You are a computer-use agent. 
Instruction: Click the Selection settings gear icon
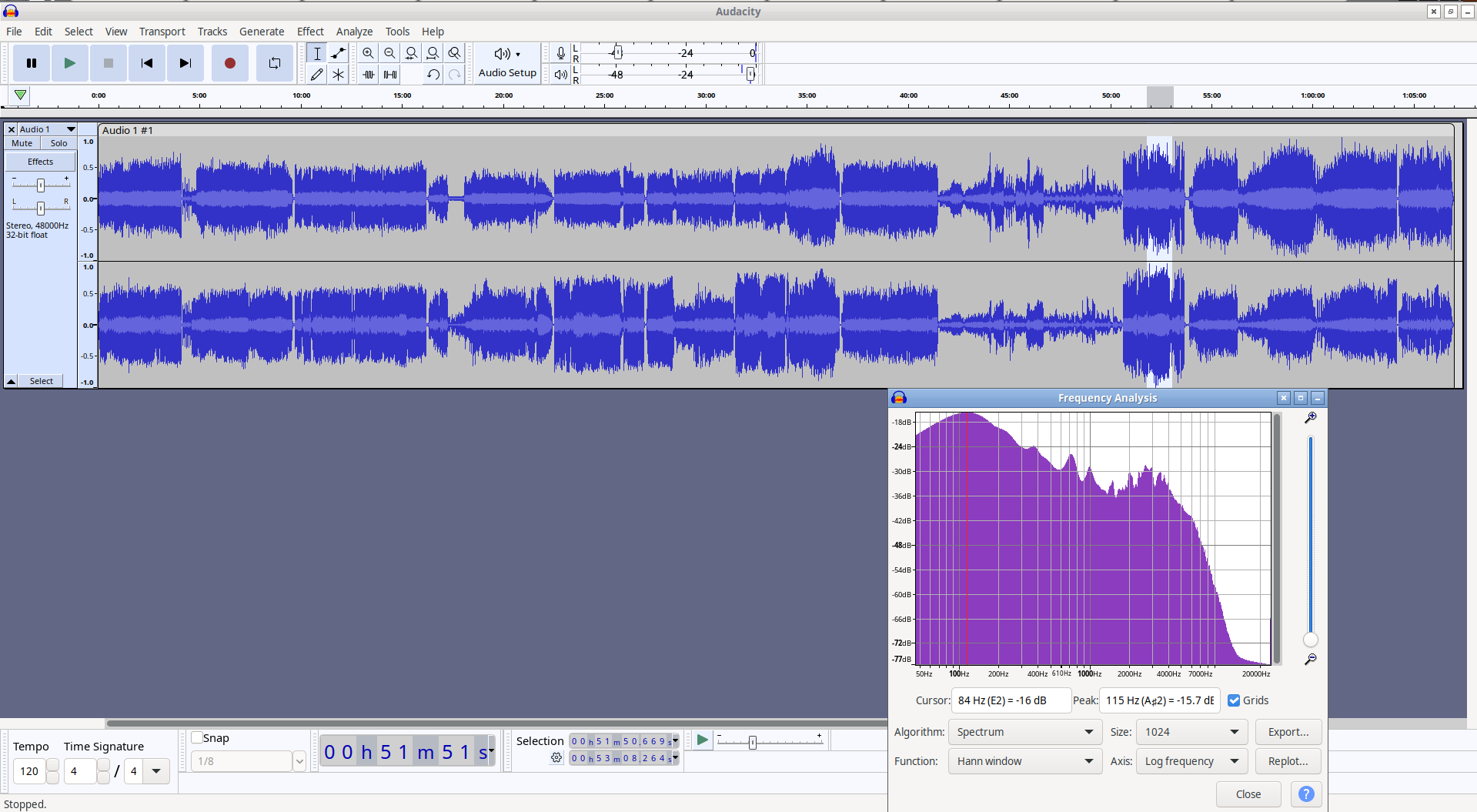(x=556, y=758)
